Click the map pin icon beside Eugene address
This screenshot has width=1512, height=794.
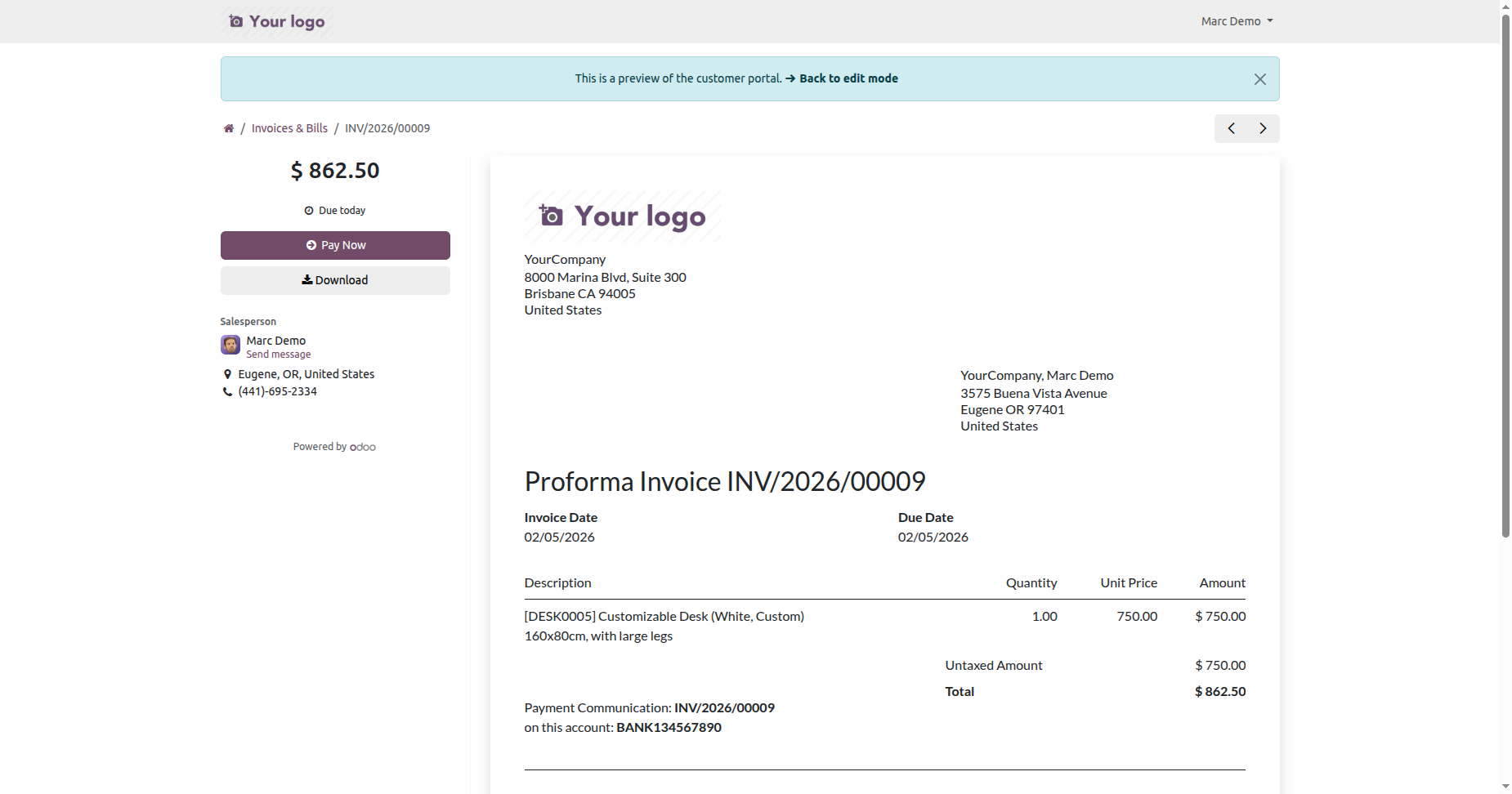[227, 374]
